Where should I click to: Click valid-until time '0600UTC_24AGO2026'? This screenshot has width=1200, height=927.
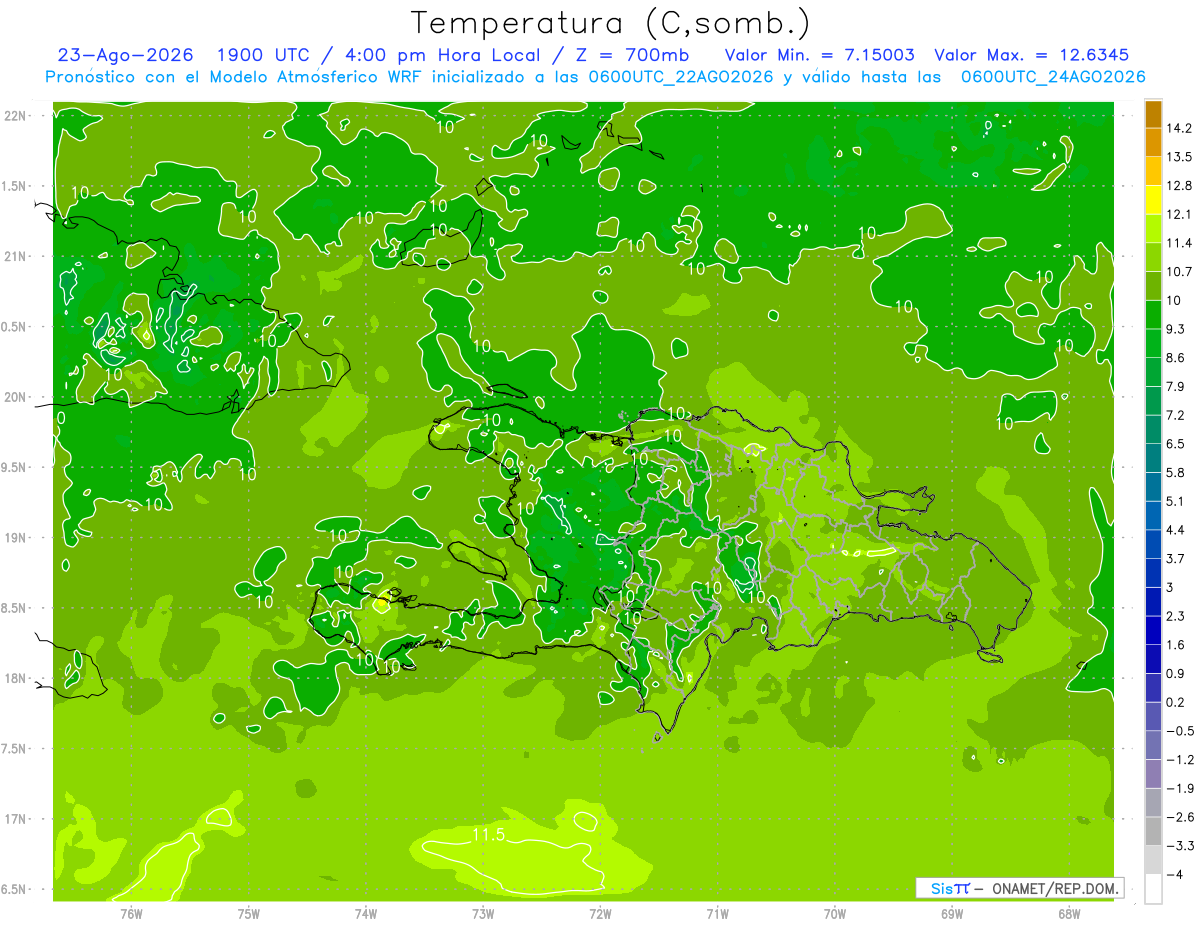pyautogui.click(x=1053, y=77)
